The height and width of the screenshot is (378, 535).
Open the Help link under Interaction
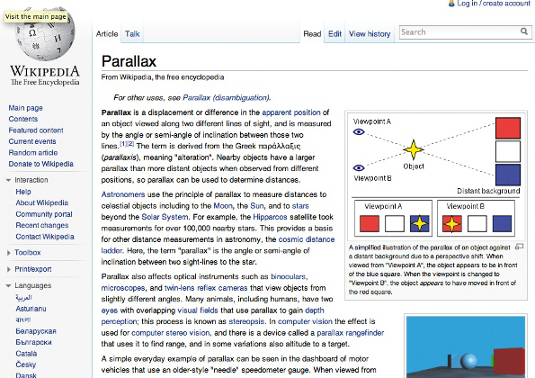pyautogui.click(x=23, y=192)
